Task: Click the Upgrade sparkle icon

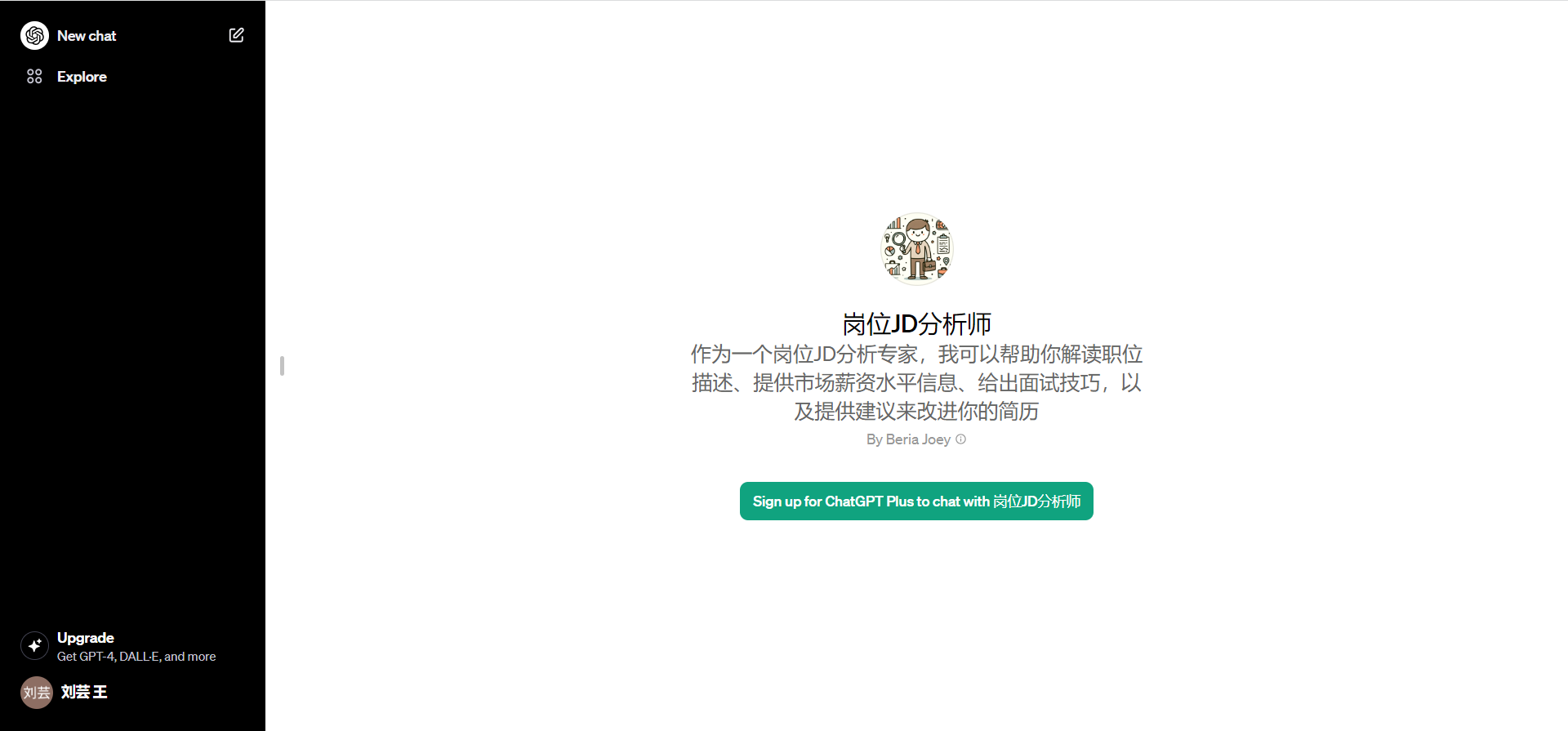Action: [x=34, y=646]
